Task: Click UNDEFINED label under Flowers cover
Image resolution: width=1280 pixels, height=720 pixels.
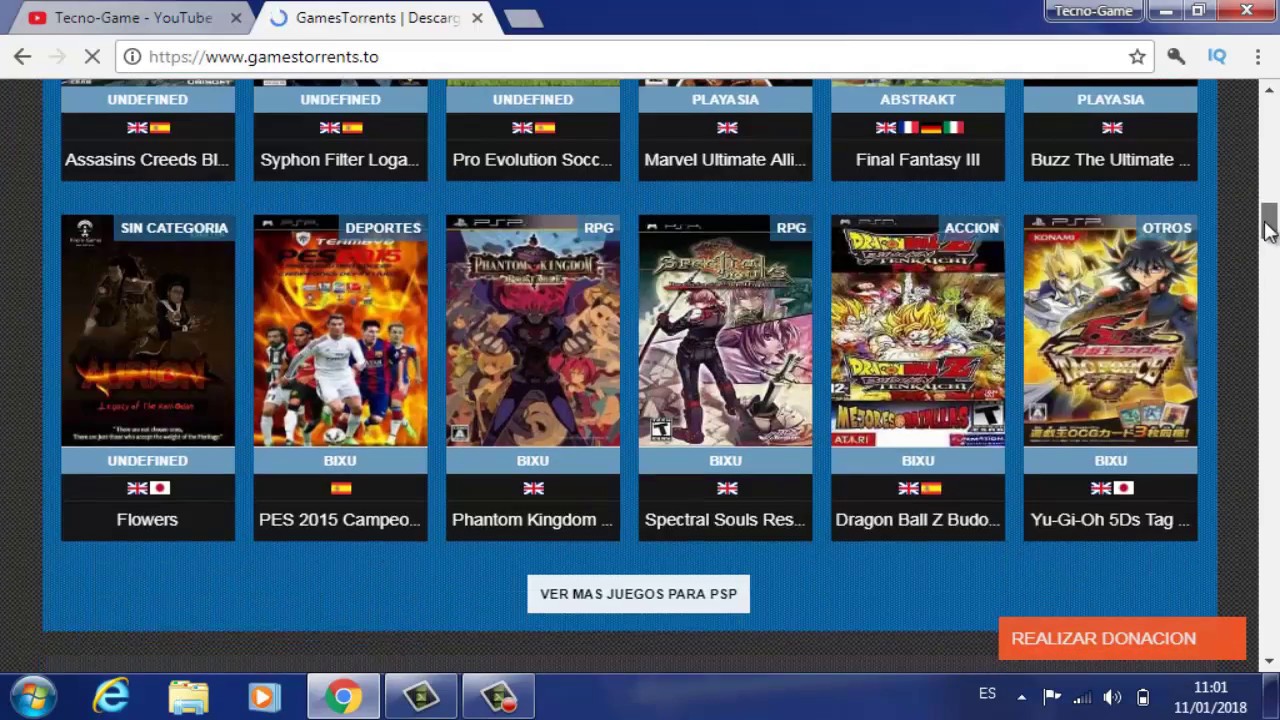Action: click(148, 460)
